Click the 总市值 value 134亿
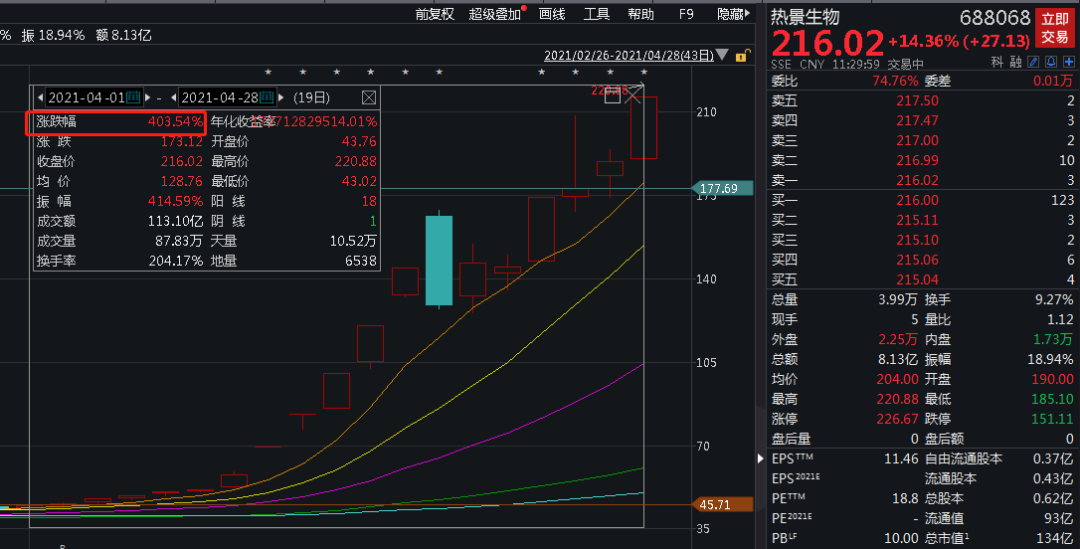 (1054, 538)
